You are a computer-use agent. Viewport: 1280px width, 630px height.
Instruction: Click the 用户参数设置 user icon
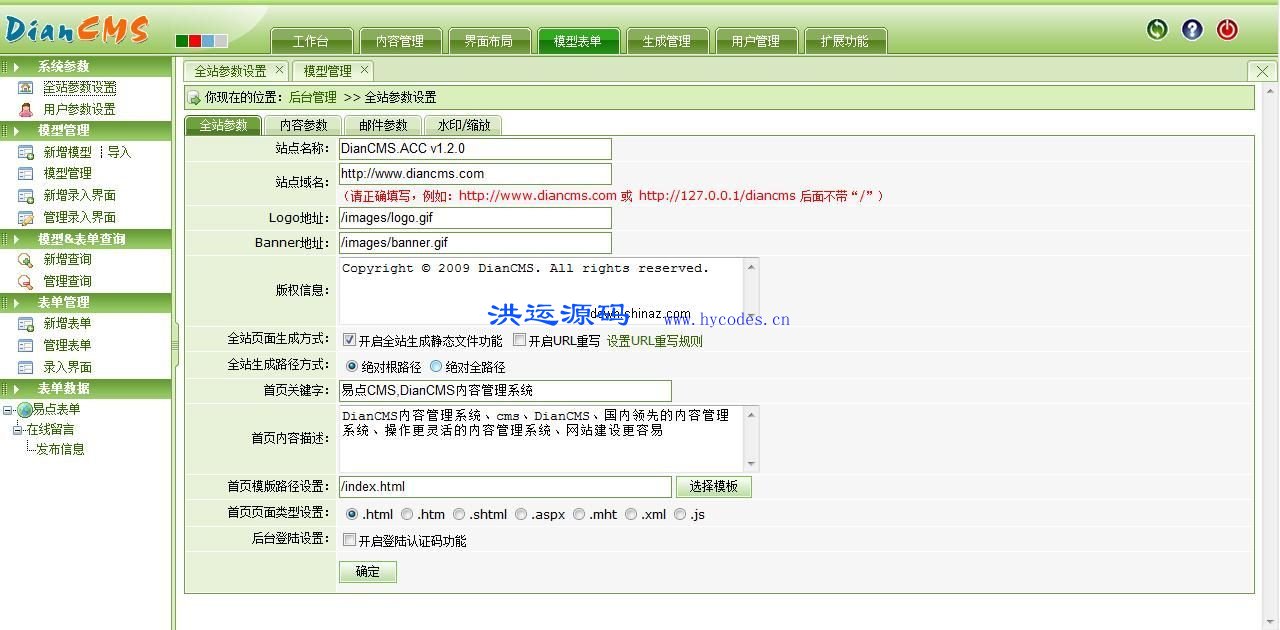(x=26, y=110)
